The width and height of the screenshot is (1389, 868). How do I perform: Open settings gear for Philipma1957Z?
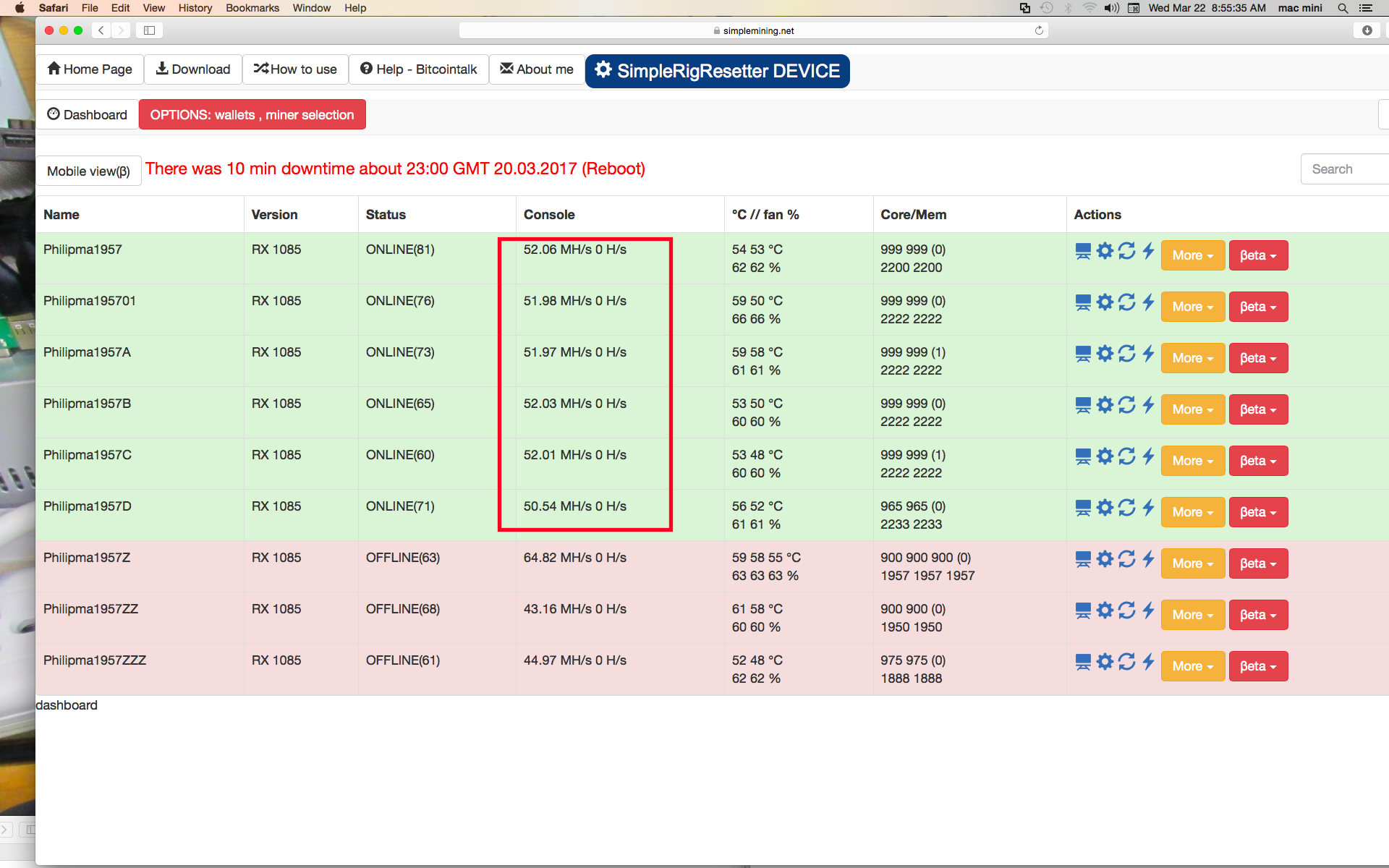(x=1105, y=559)
